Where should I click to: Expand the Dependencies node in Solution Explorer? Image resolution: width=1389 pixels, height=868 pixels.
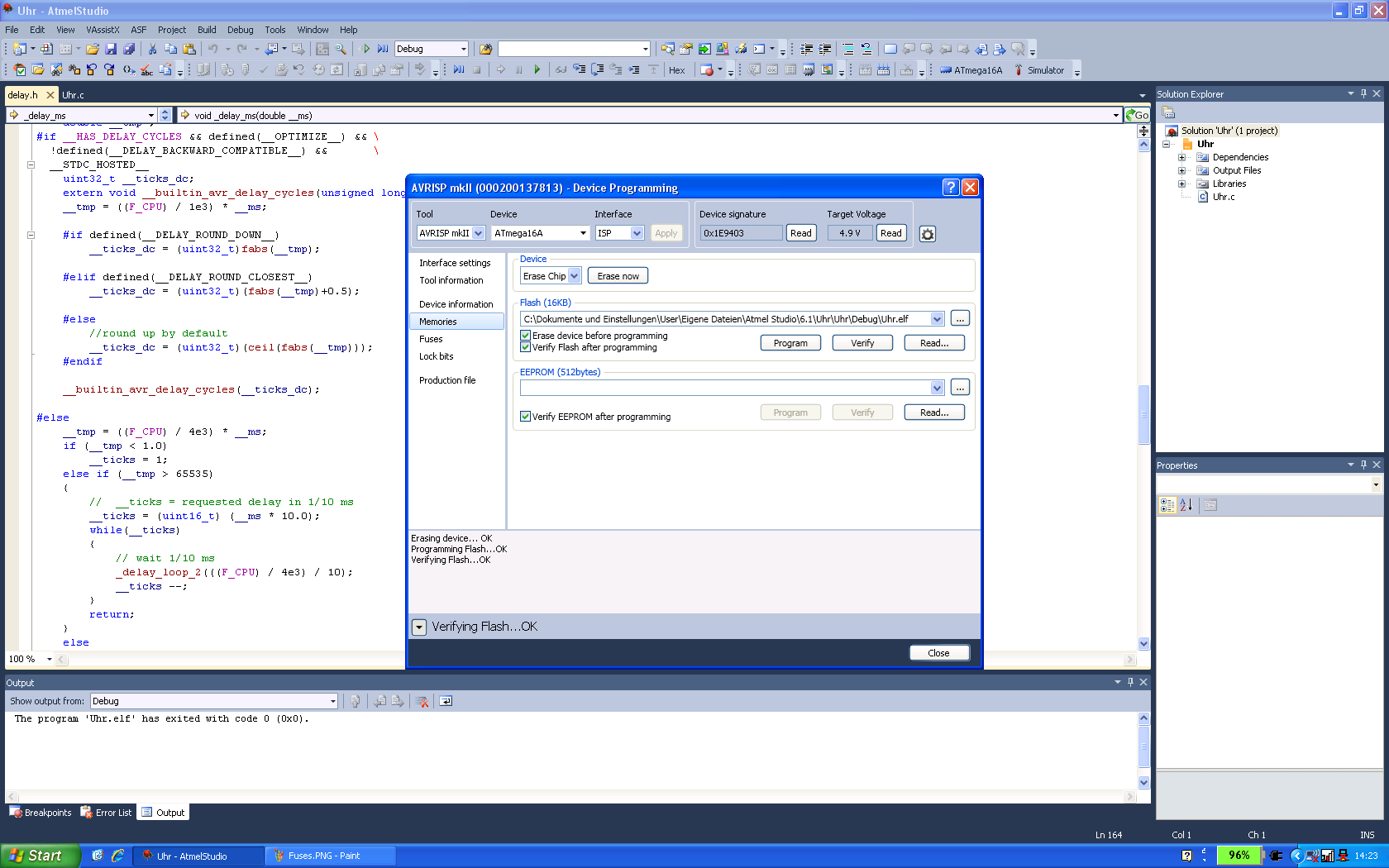[1181, 157]
